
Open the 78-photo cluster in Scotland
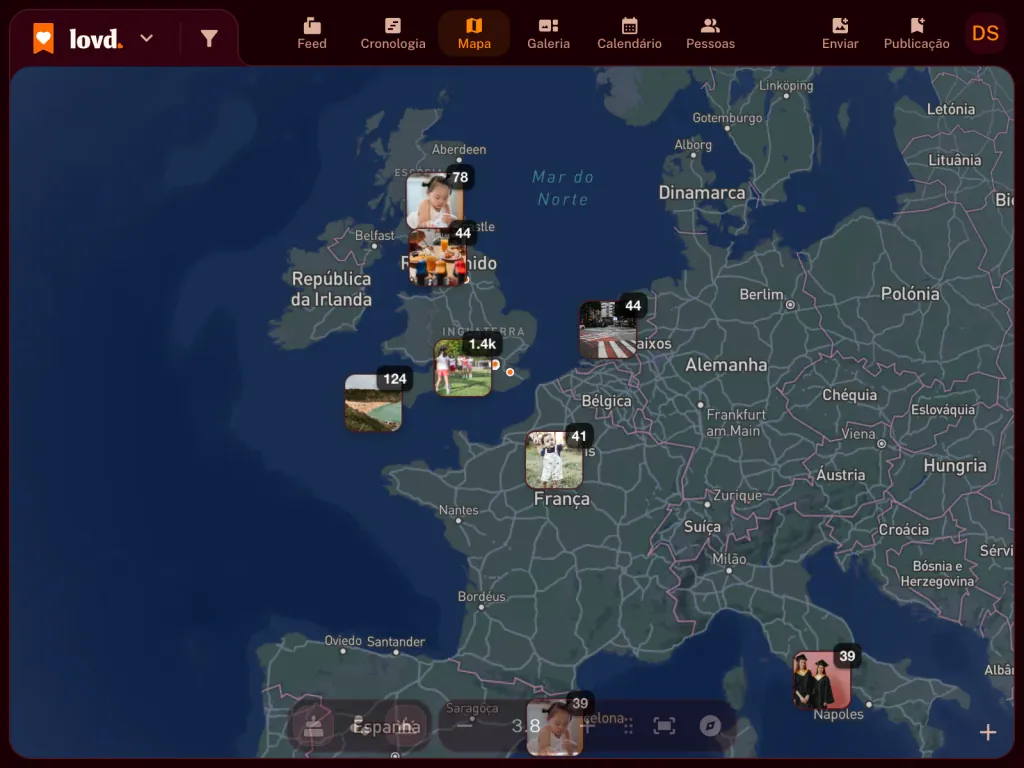pos(436,200)
